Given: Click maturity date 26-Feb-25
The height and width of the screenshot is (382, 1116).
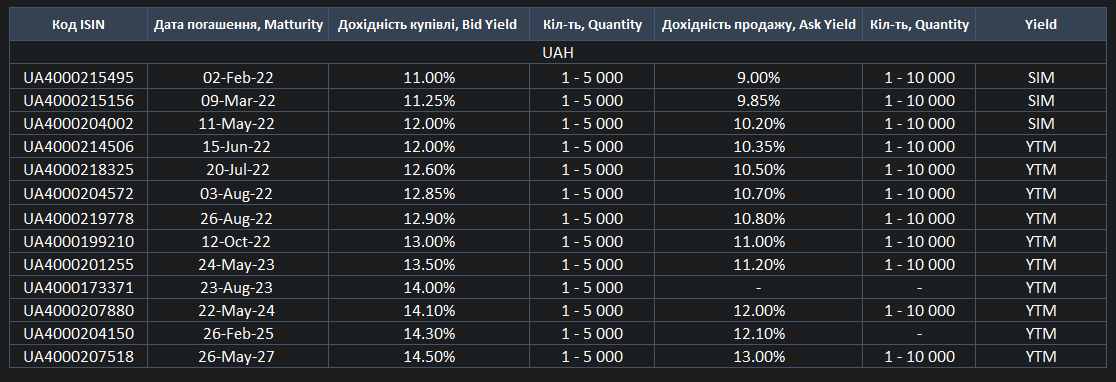Looking at the screenshot, I should point(238,333).
